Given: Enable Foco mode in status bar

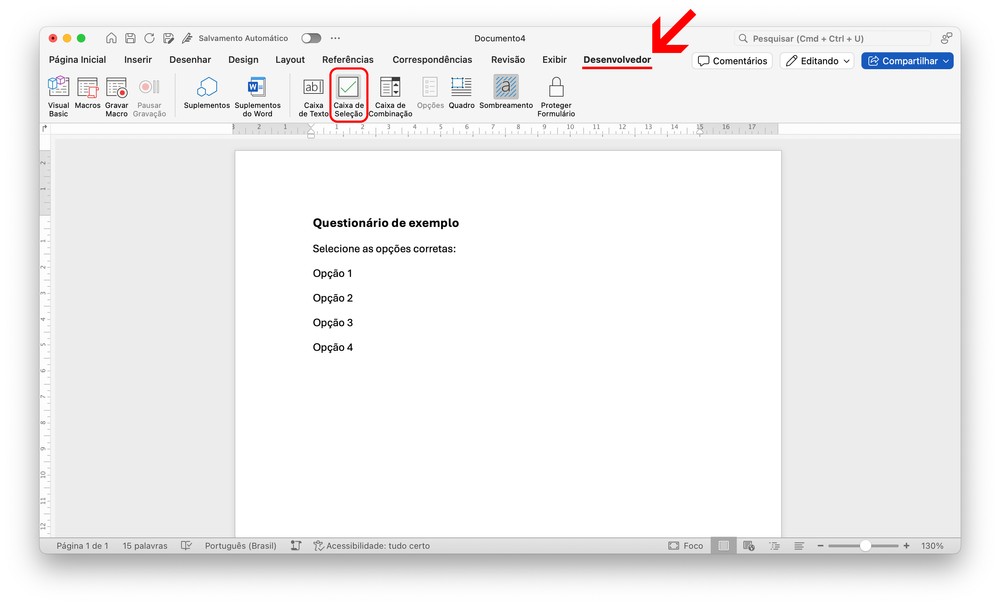Looking at the screenshot, I should tap(686, 546).
